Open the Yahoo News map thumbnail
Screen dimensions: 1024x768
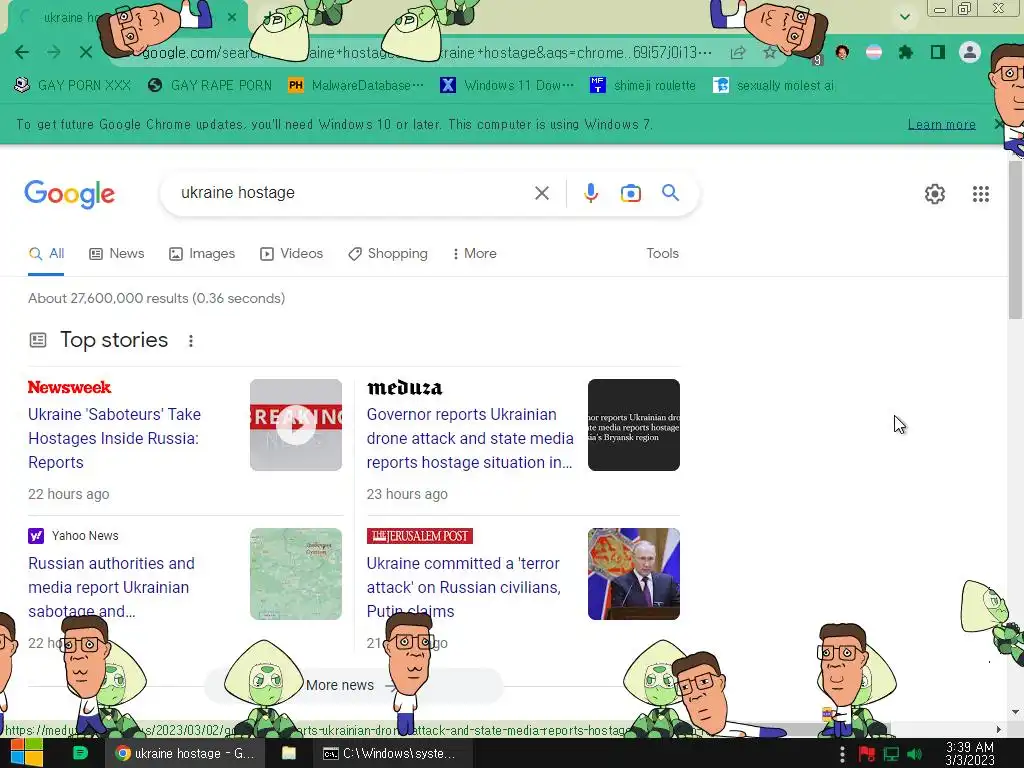[x=296, y=573]
